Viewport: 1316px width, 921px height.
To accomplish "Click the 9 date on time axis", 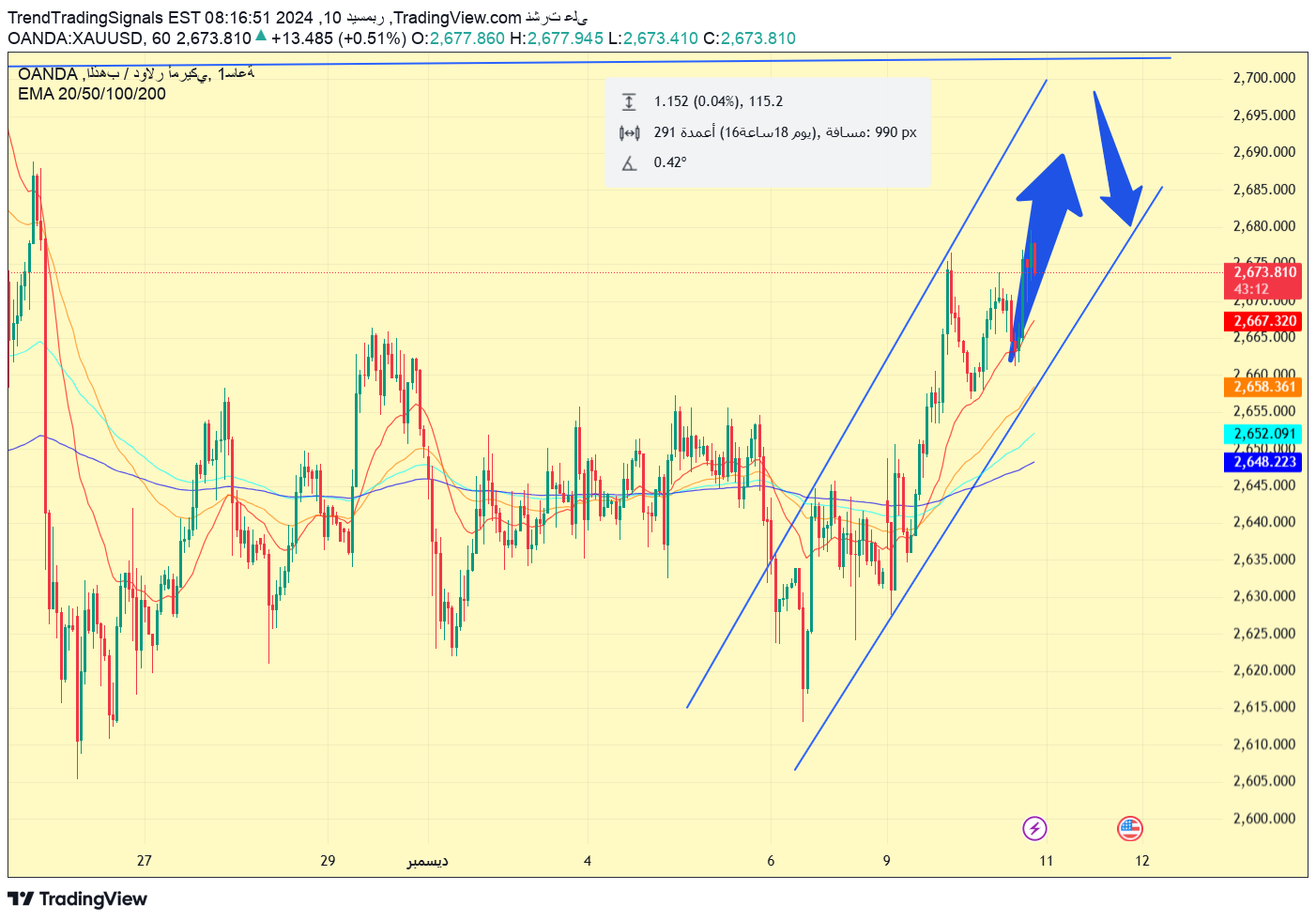I will click(886, 861).
